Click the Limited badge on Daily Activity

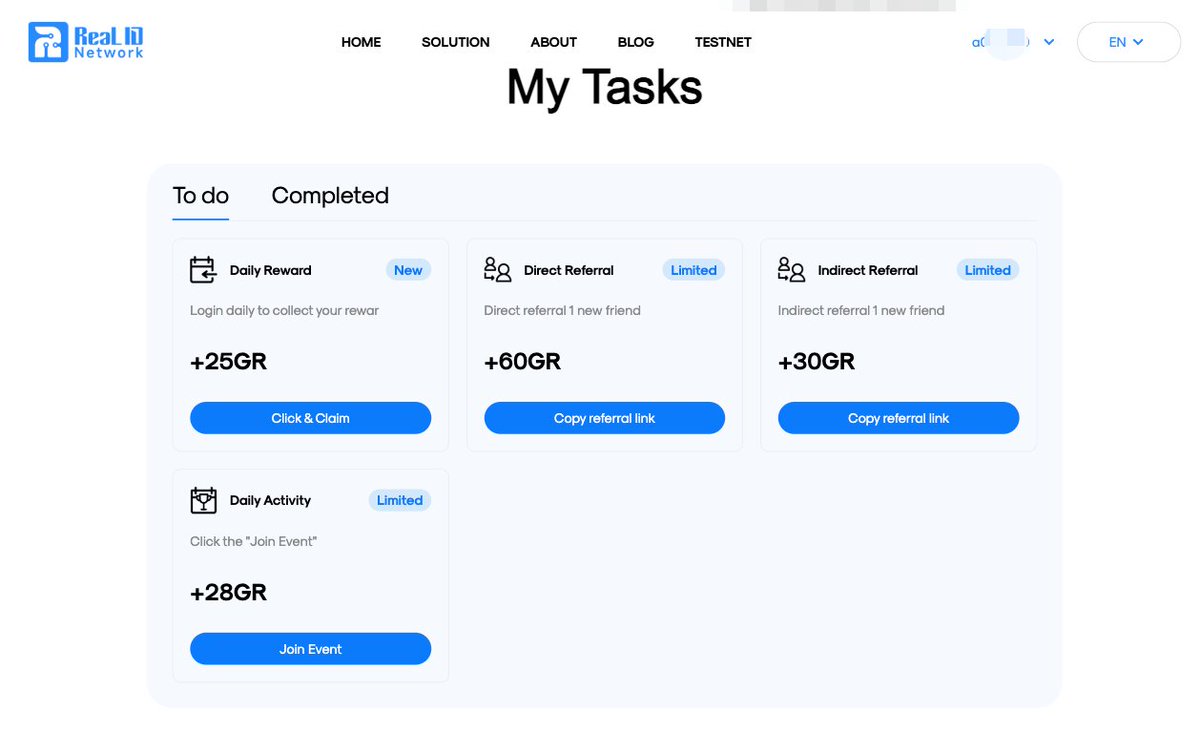(399, 500)
